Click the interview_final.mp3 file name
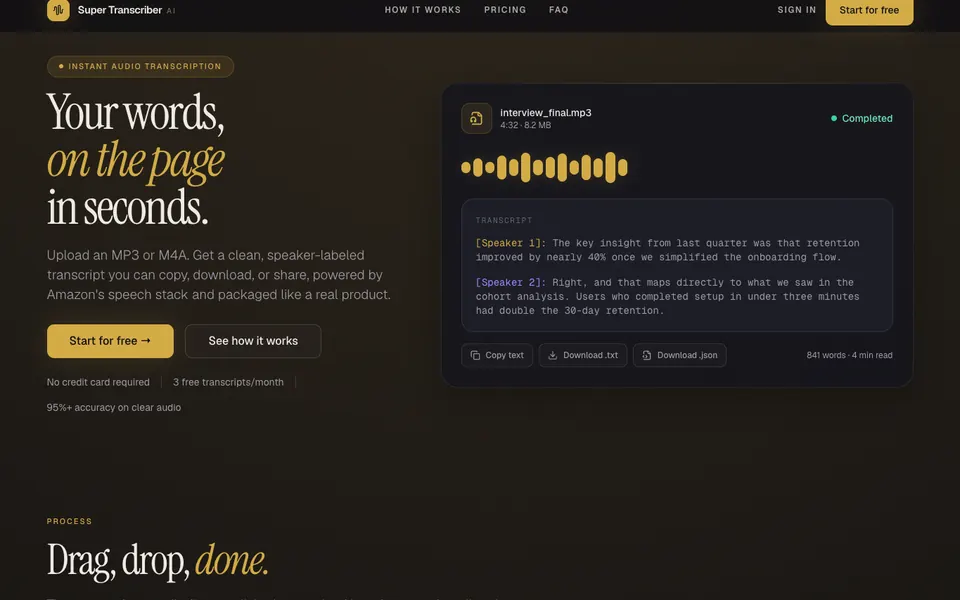 [x=546, y=113]
